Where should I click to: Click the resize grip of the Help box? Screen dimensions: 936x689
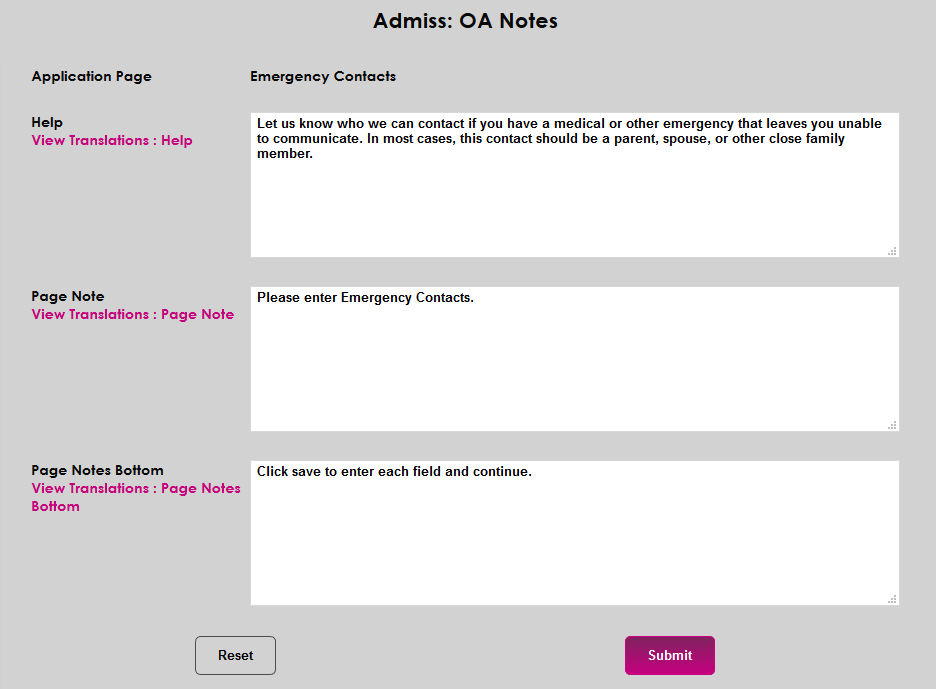point(893,251)
